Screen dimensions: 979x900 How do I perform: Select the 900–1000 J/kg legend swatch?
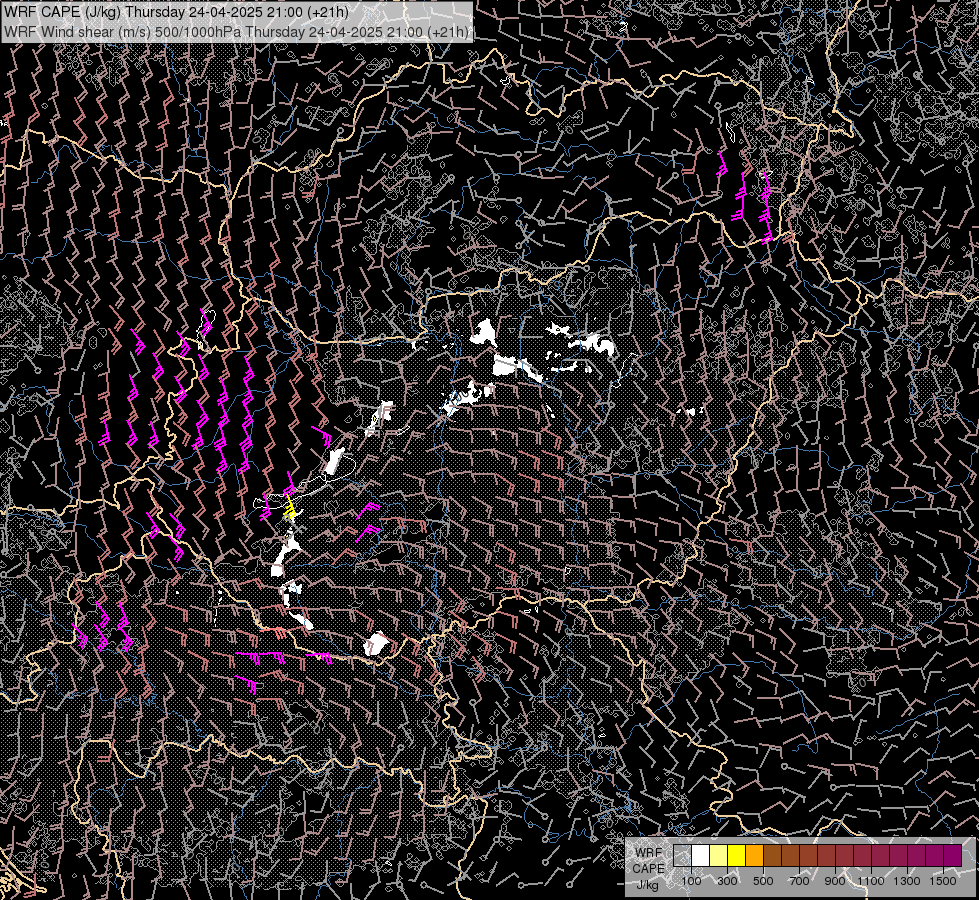pos(845,855)
